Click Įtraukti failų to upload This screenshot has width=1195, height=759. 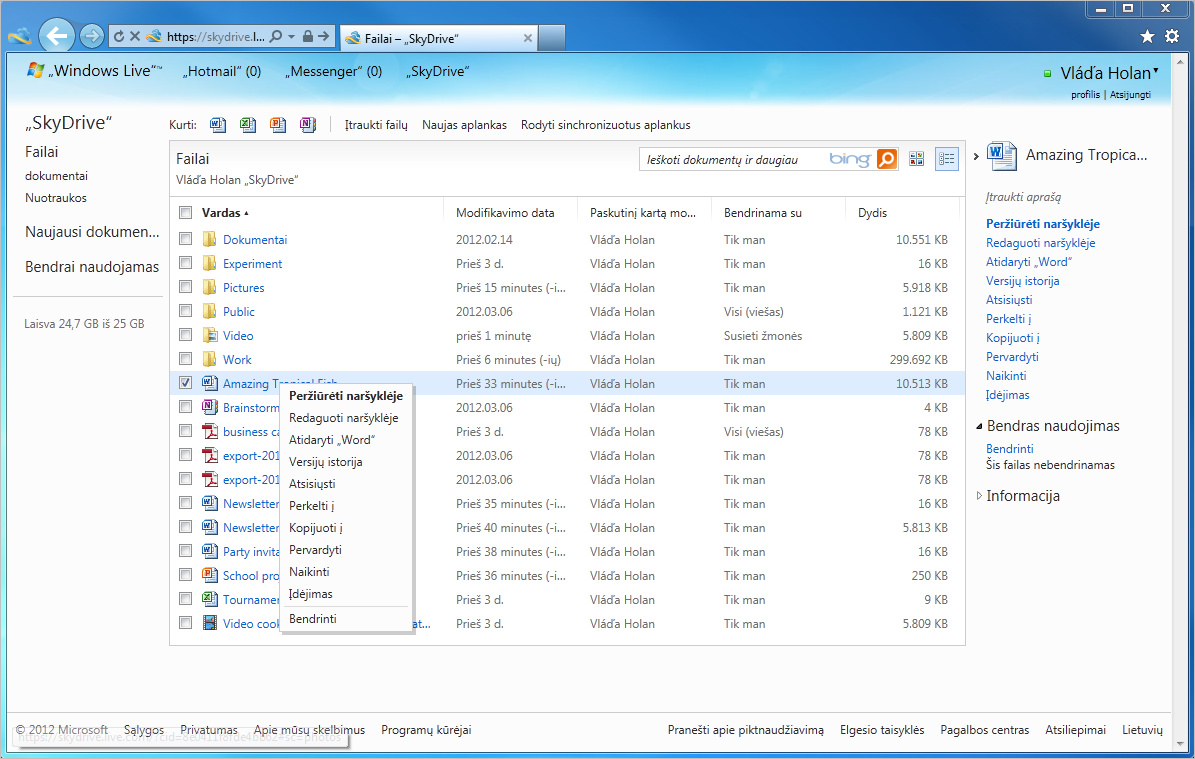tap(376, 125)
